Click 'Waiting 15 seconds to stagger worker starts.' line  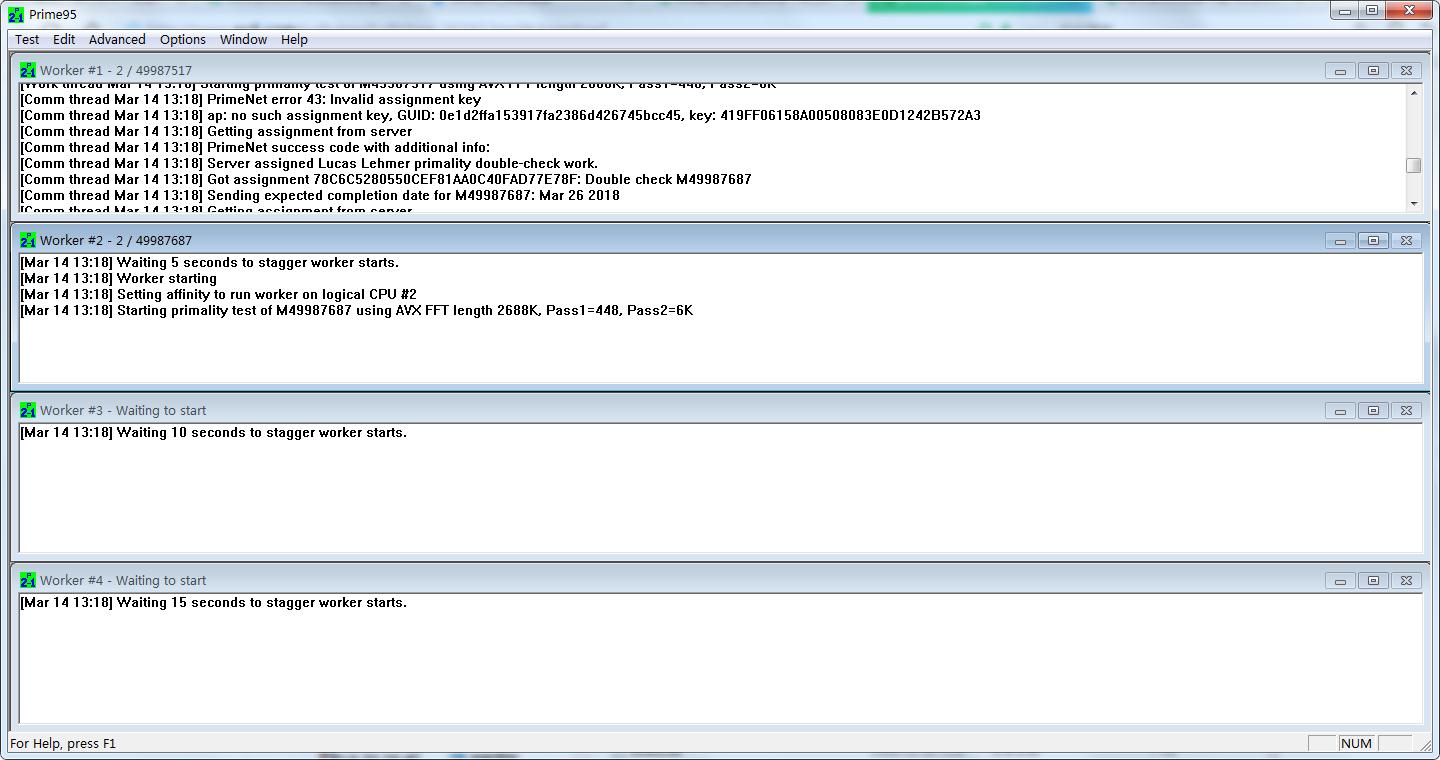click(213, 602)
